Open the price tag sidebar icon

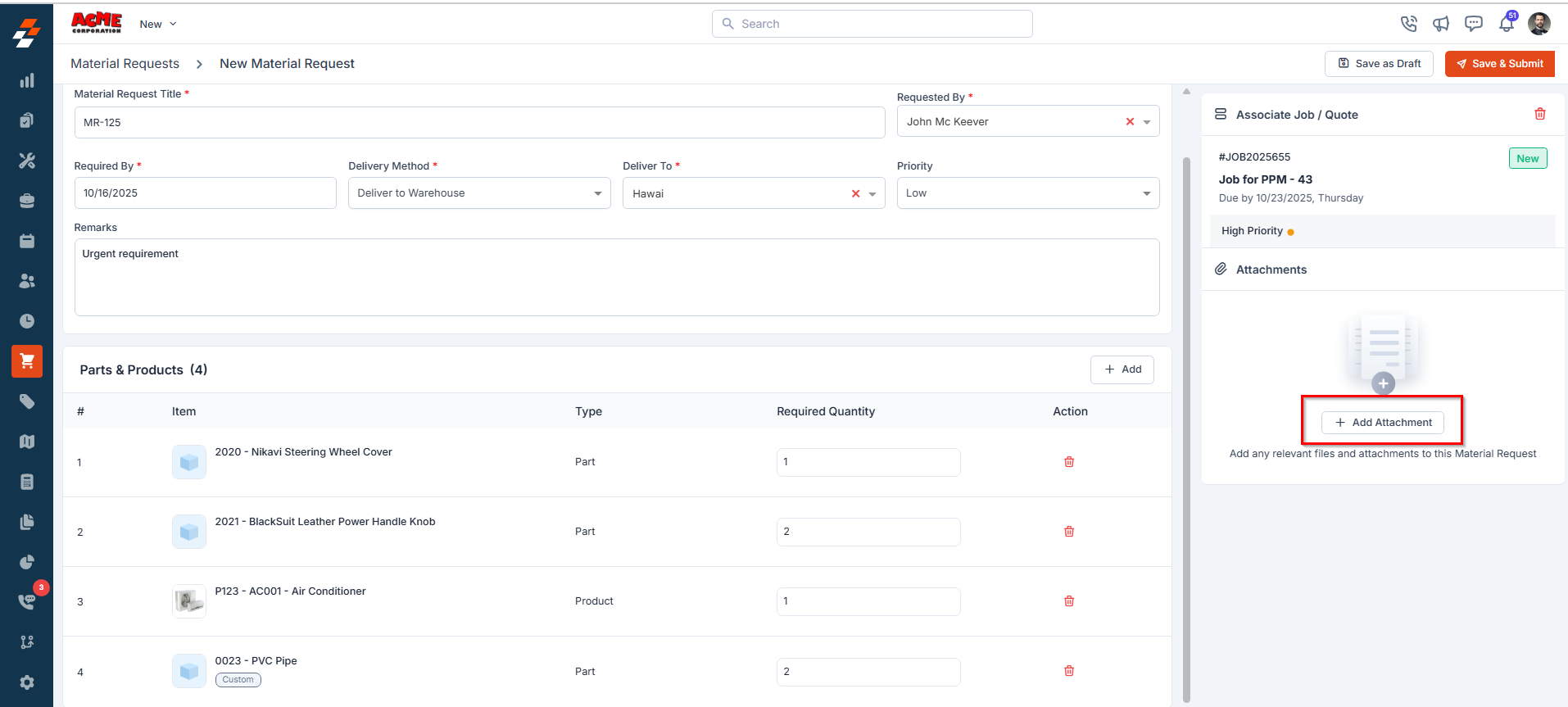tap(27, 401)
